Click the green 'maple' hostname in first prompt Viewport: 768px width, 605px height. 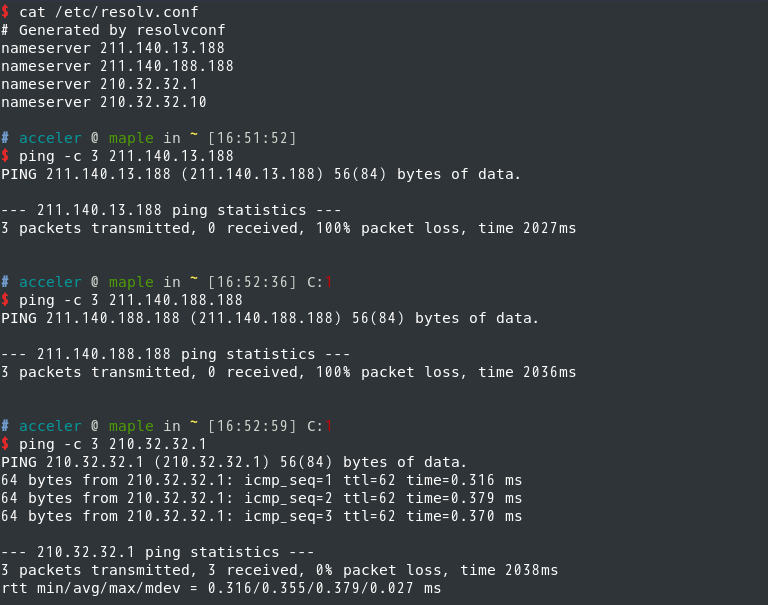point(131,139)
